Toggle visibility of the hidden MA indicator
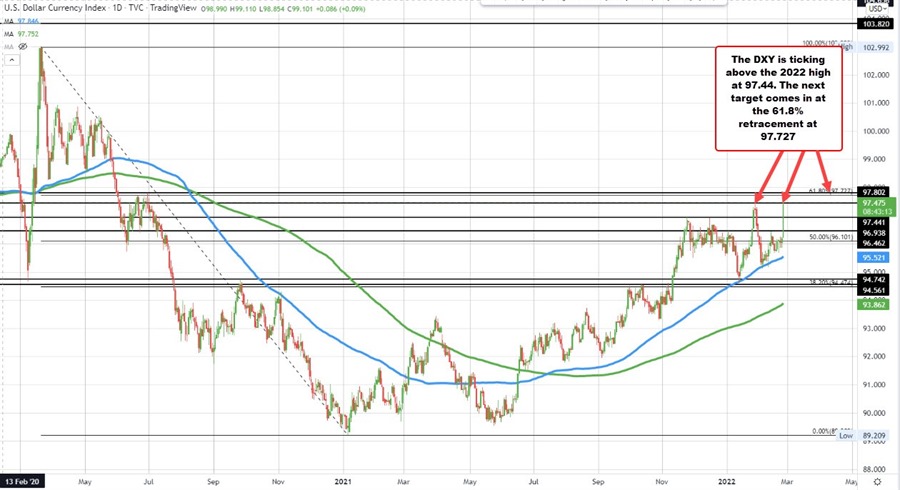This screenshot has width=900, height=490. pos(23,46)
